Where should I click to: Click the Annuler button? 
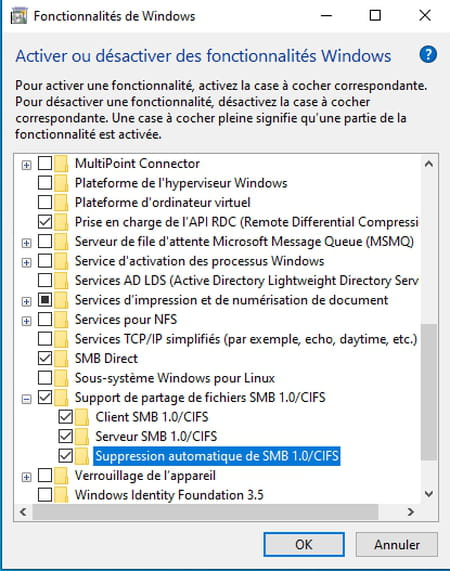(397, 544)
